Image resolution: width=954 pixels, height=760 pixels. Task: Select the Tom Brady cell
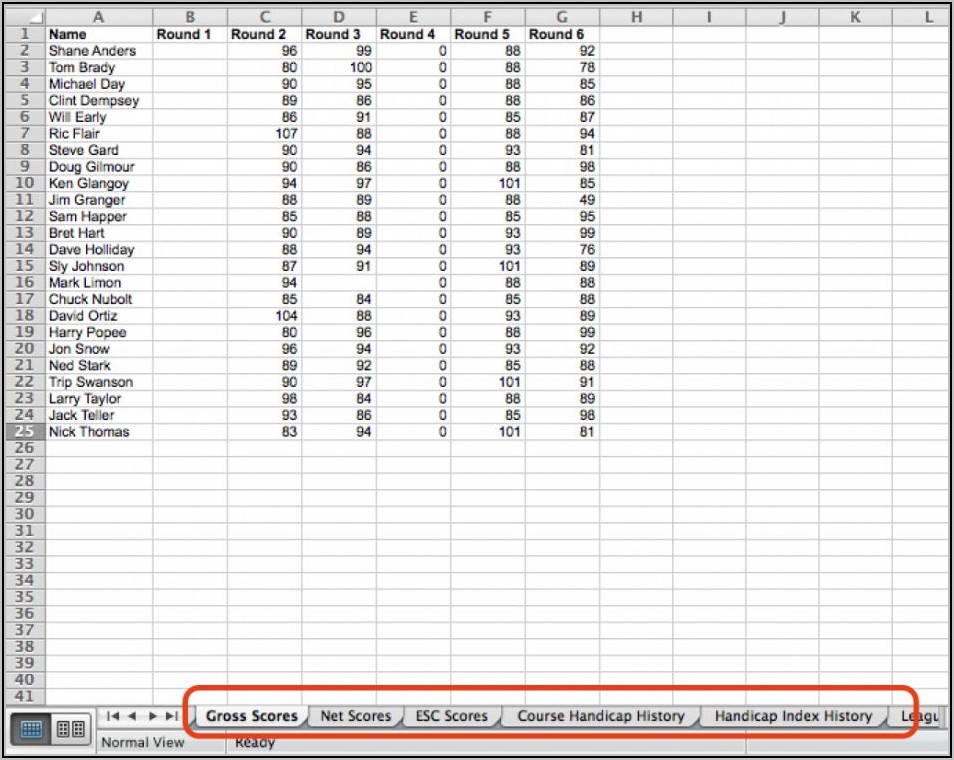click(99, 67)
